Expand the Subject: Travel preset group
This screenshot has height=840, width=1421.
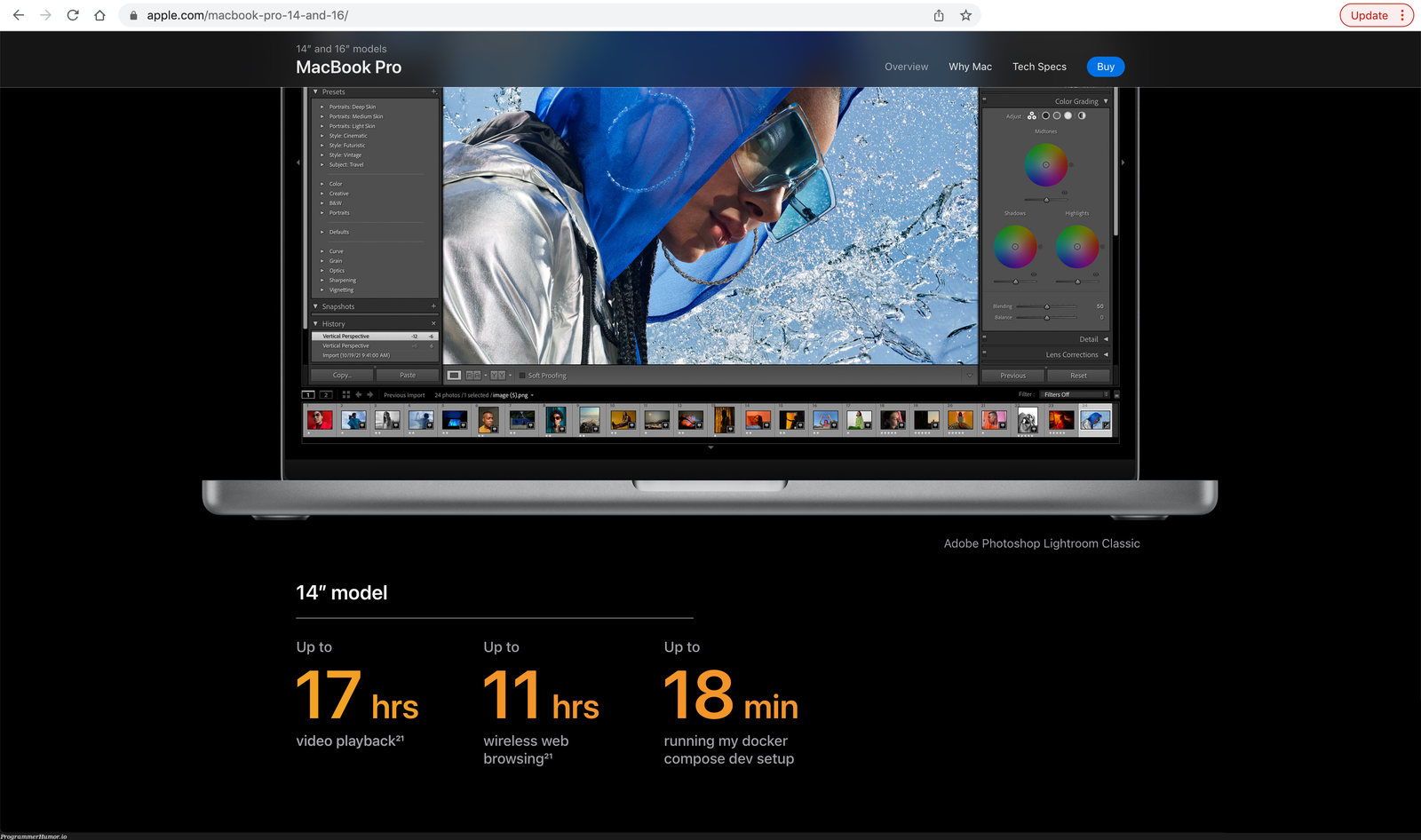[322, 164]
